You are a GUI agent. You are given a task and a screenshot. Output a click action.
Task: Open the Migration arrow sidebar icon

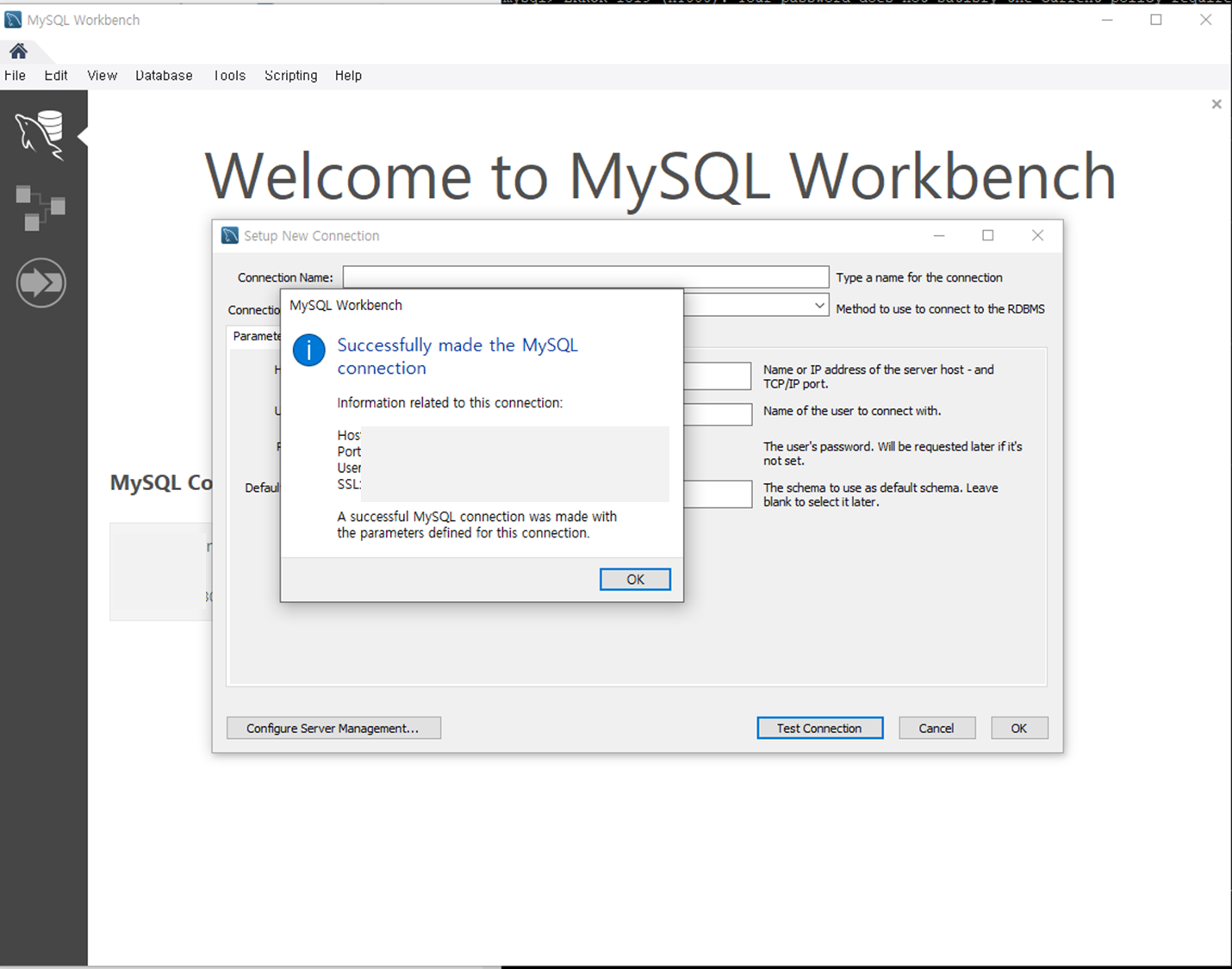tap(40, 283)
